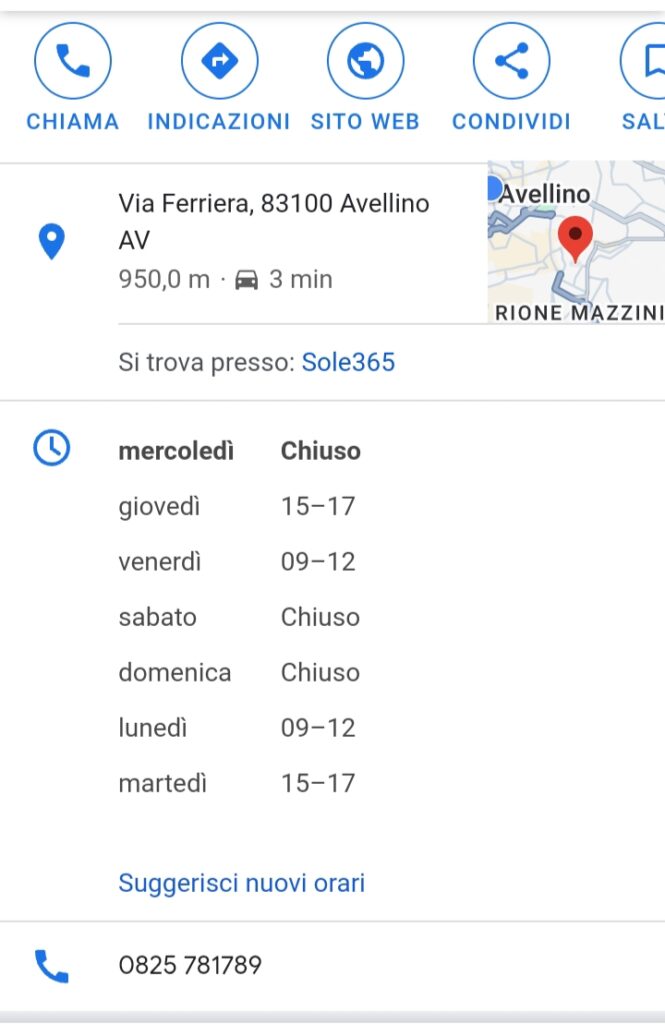Tap the phone icon beside 0825 781789

click(x=51, y=966)
